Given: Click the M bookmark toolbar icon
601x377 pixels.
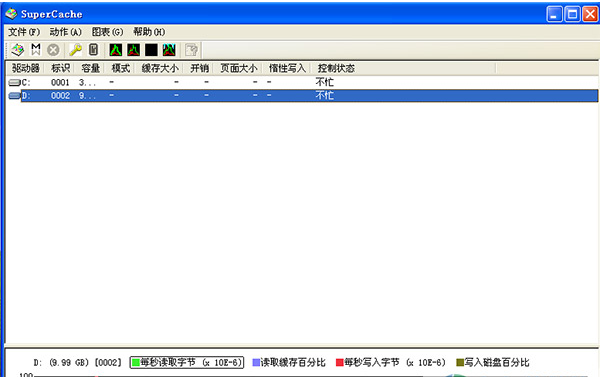Looking at the screenshot, I should pyautogui.click(x=36, y=50).
